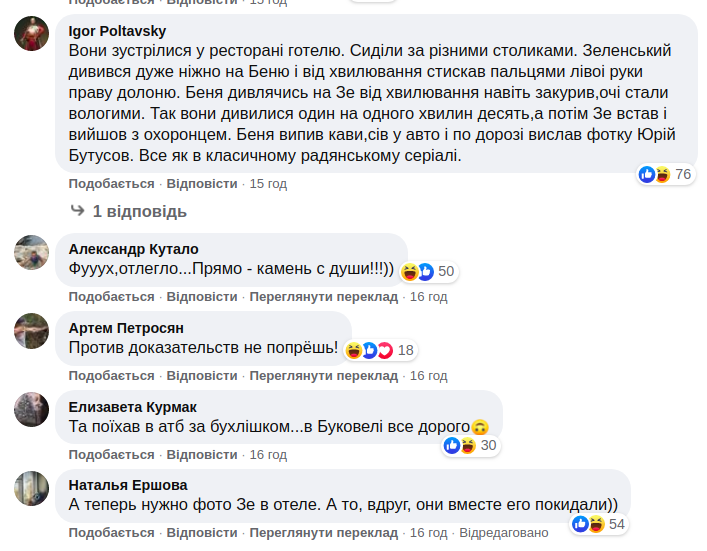Like Наталья Ершова's comment

coord(111,533)
